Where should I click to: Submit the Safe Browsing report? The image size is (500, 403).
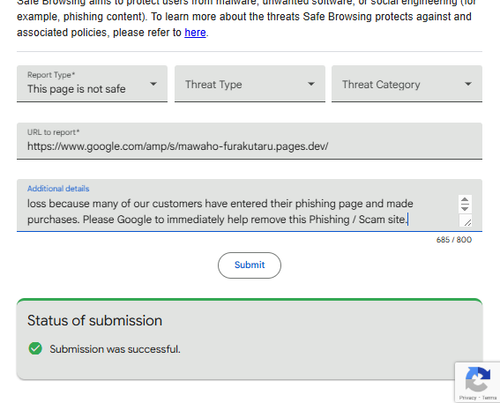[249, 265]
